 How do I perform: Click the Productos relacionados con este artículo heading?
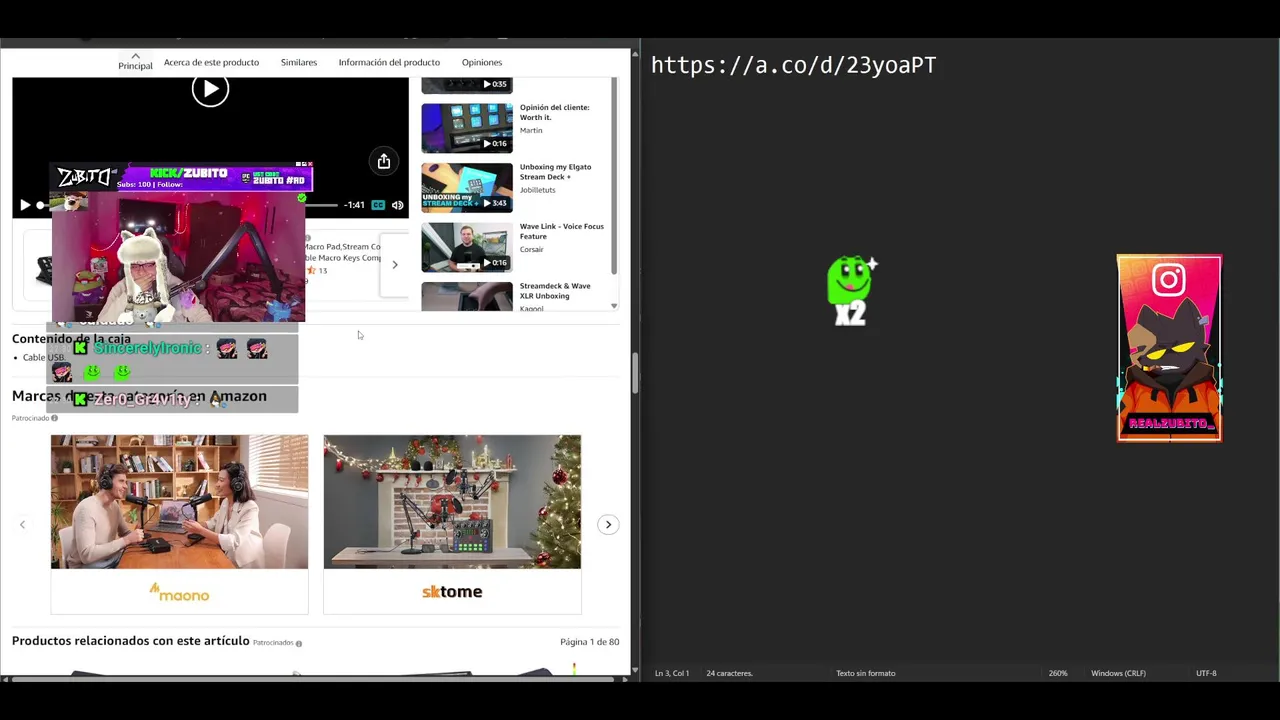[x=131, y=641]
